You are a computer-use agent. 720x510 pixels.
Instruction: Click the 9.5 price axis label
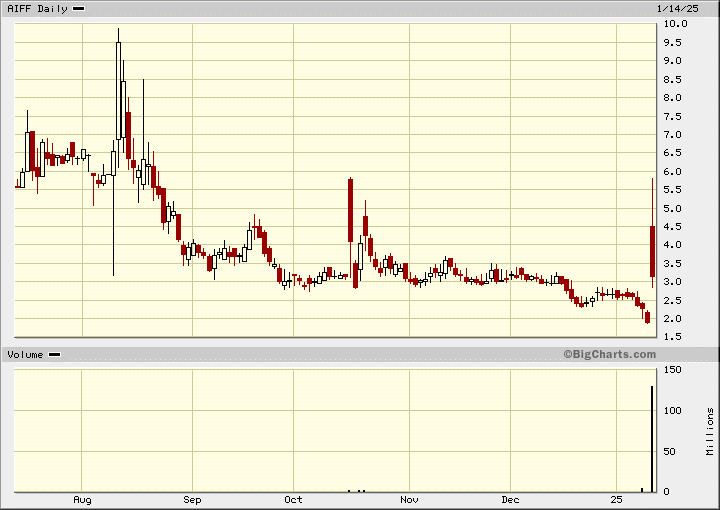pyautogui.click(x=672, y=43)
